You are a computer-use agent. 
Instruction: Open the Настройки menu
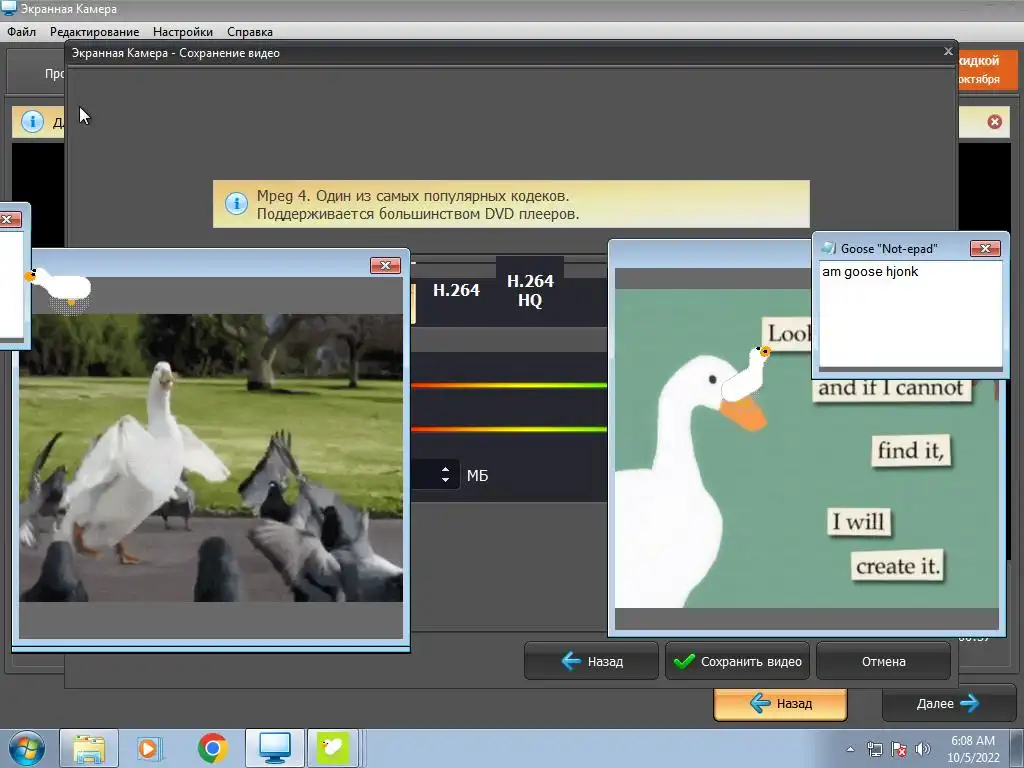point(182,31)
